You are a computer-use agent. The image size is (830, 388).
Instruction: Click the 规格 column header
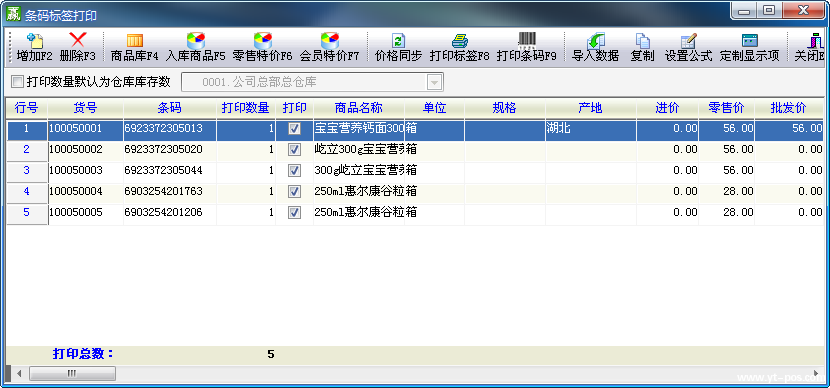(504, 108)
